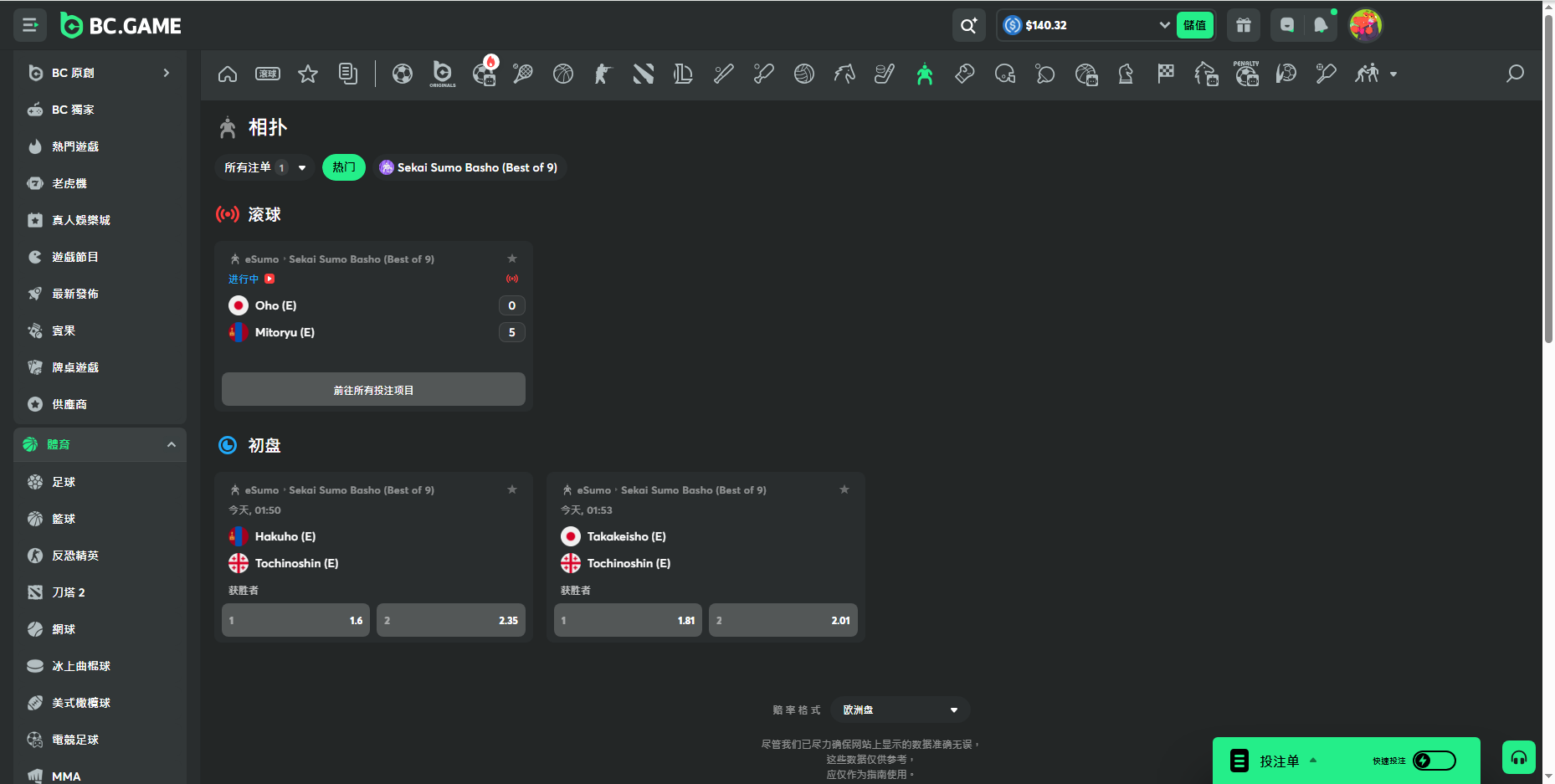
Task: Collapse the sports sidebar section
Action: pos(172,444)
